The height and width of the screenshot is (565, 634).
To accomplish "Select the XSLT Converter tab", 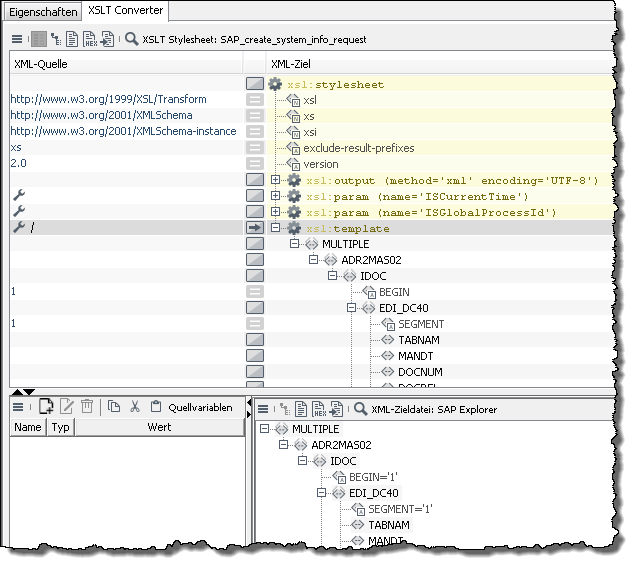I will click(x=126, y=10).
